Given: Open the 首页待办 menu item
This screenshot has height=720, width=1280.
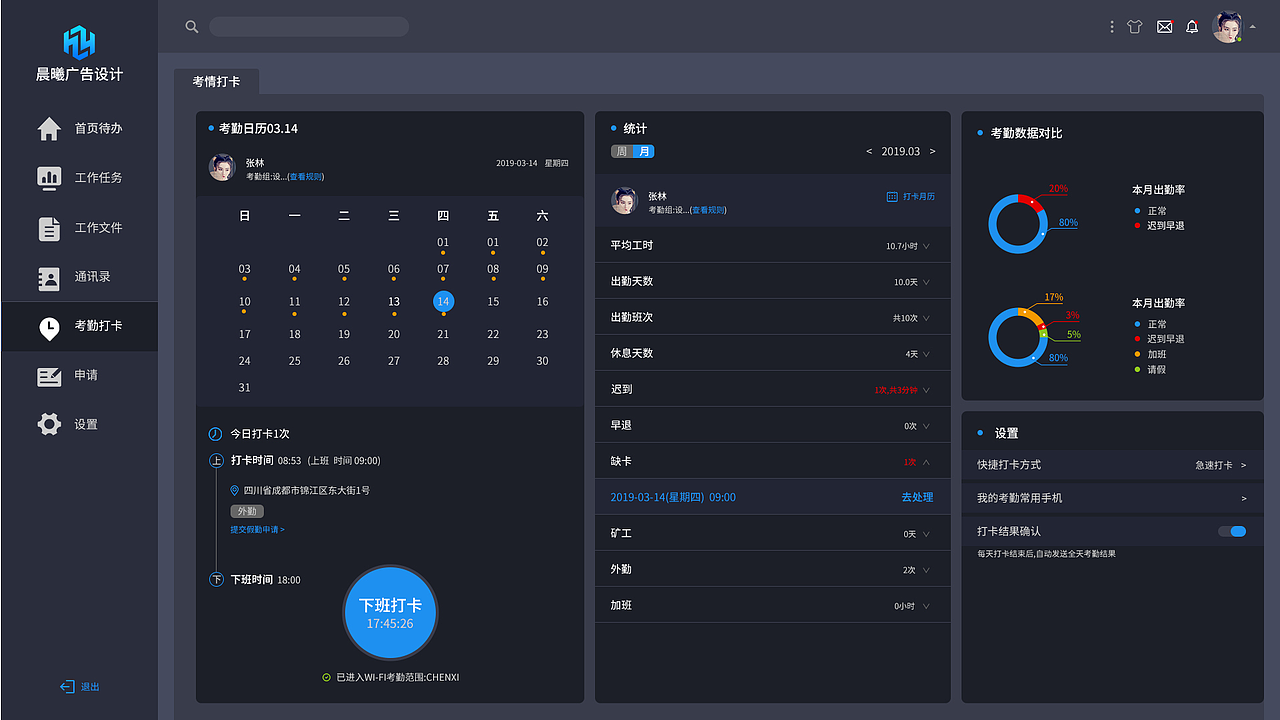Looking at the screenshot, I should (x=79, y=128).
